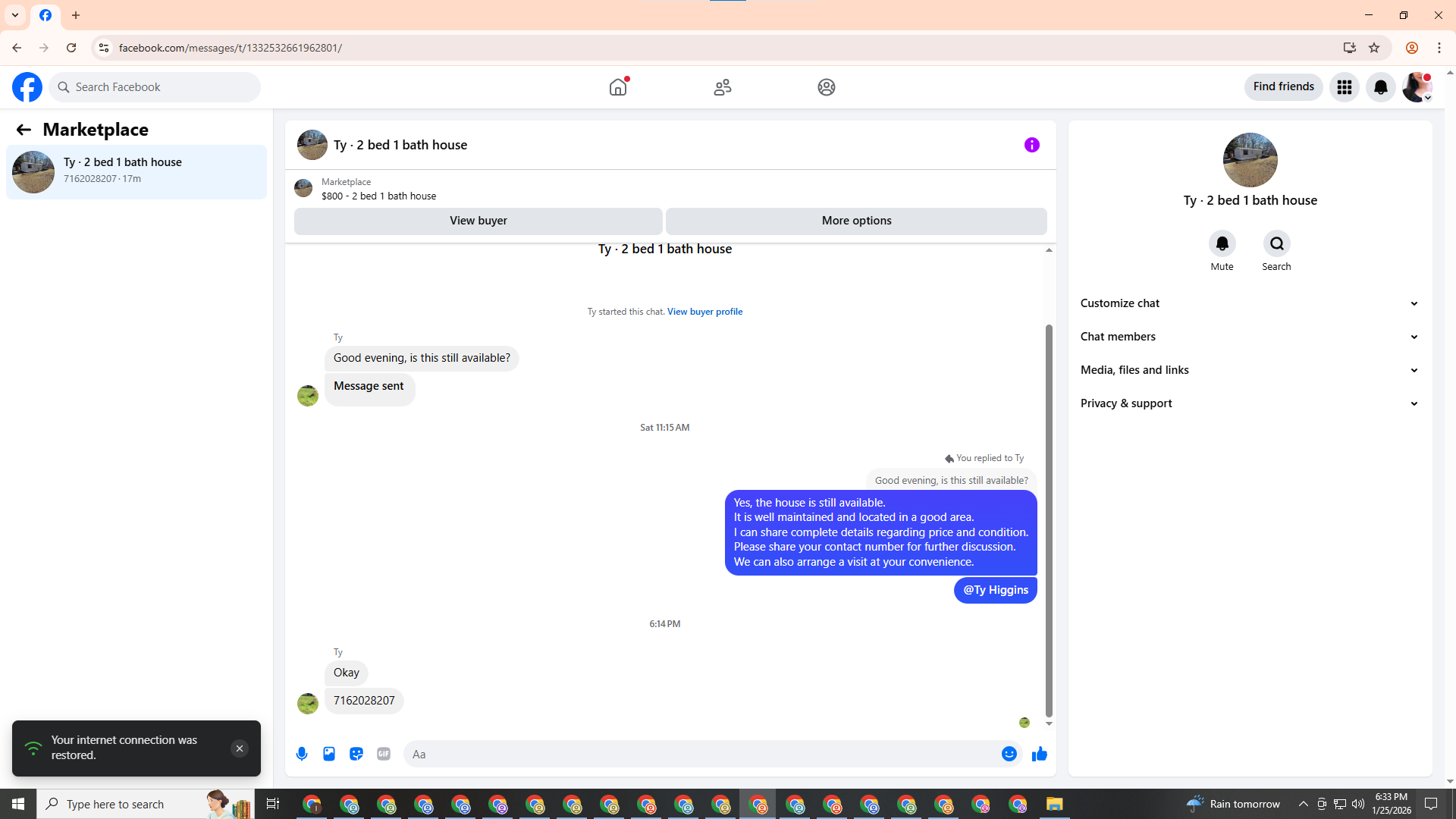Click the Type here to search box
The height and width of the screenshot is (819, 1456).
144,804
